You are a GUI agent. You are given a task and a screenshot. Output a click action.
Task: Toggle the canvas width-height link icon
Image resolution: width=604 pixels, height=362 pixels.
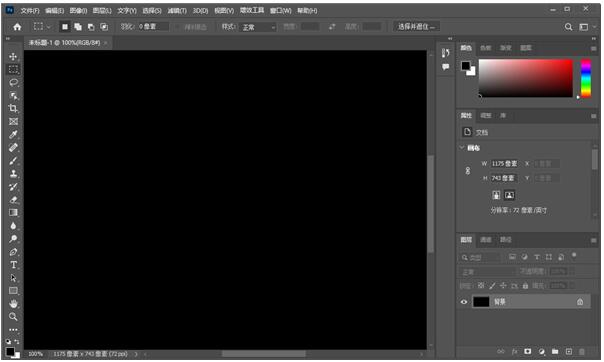coord(468,171)
